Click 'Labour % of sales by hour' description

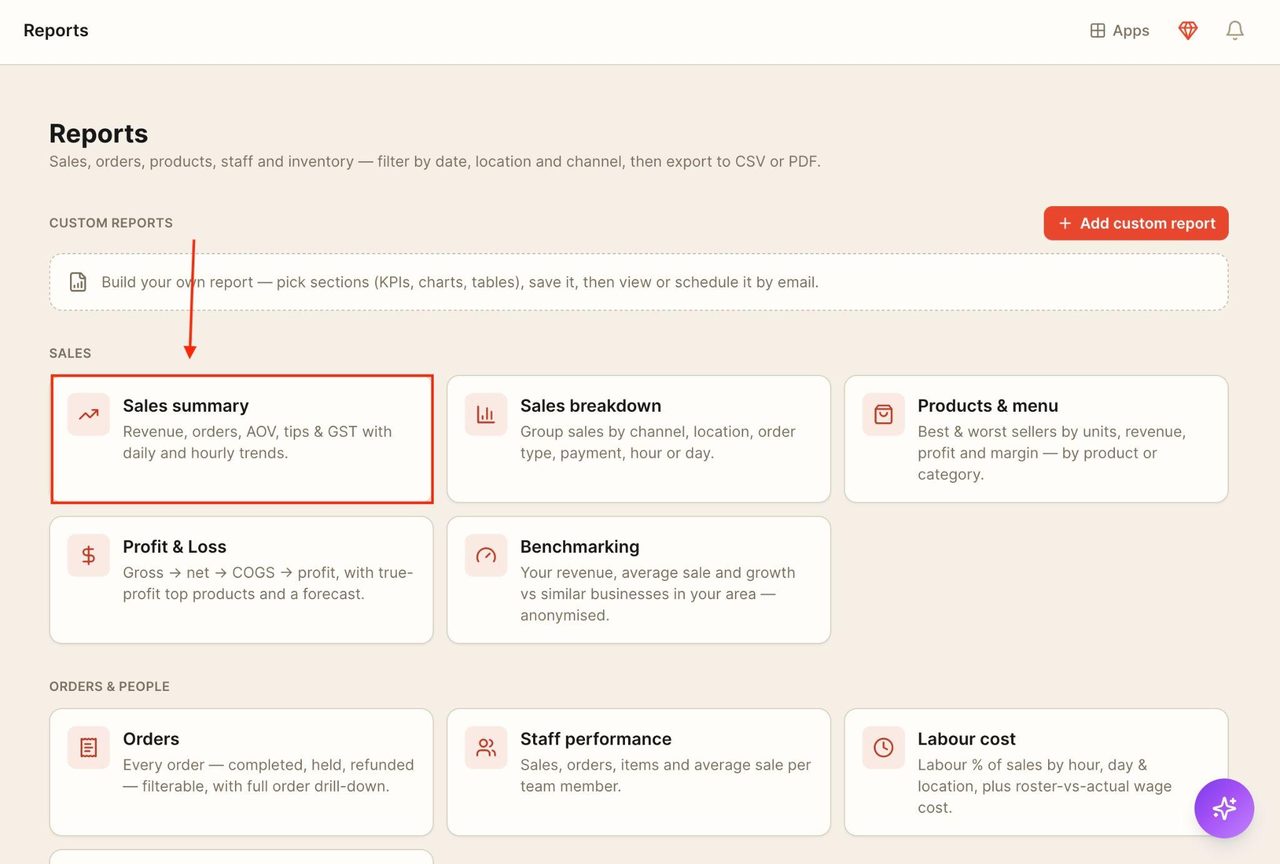(1045, 786)
